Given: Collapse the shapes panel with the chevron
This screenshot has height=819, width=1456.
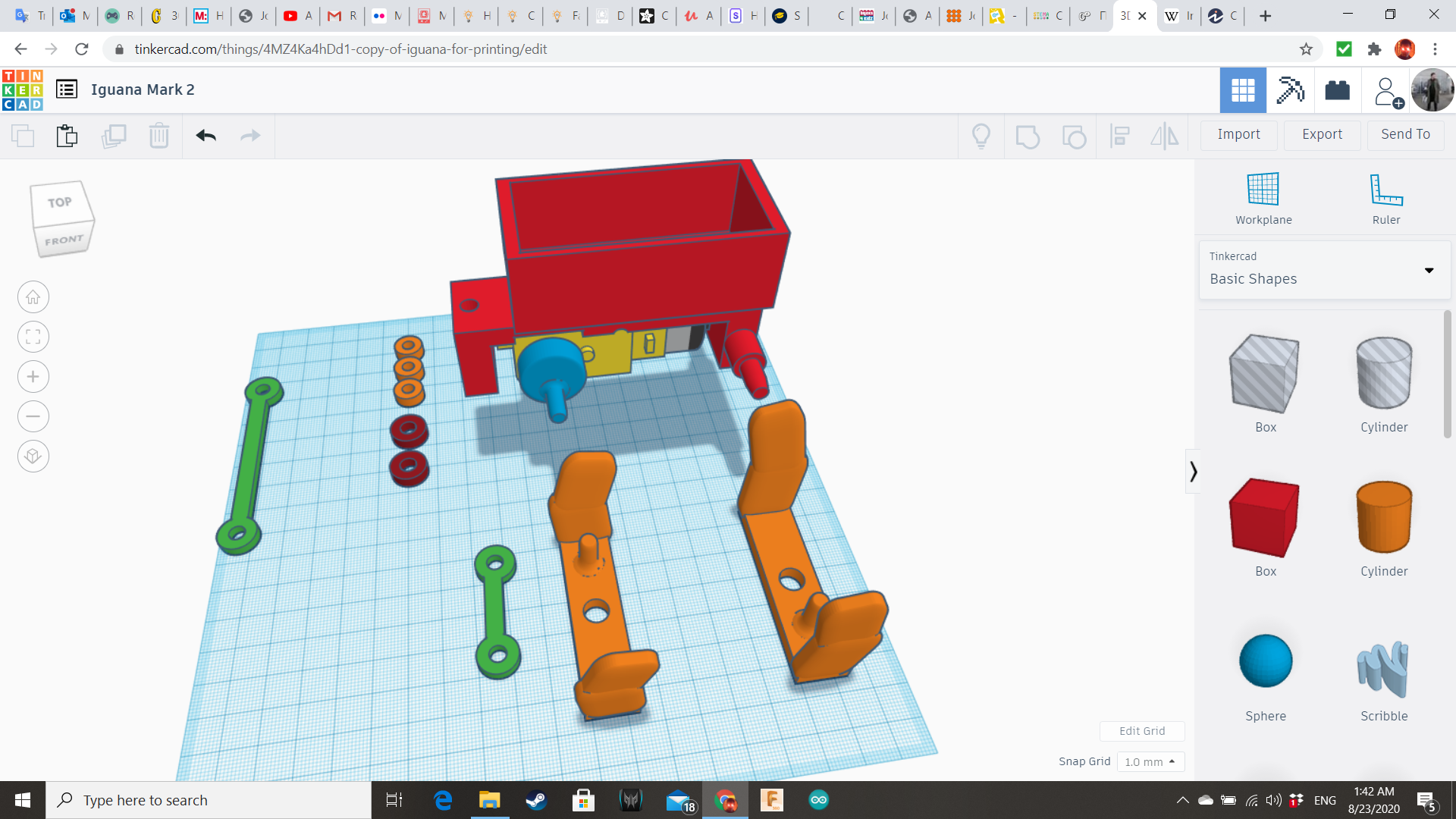Looking at the screenshot, I should pyautogui.click(x=1193, y=472).
